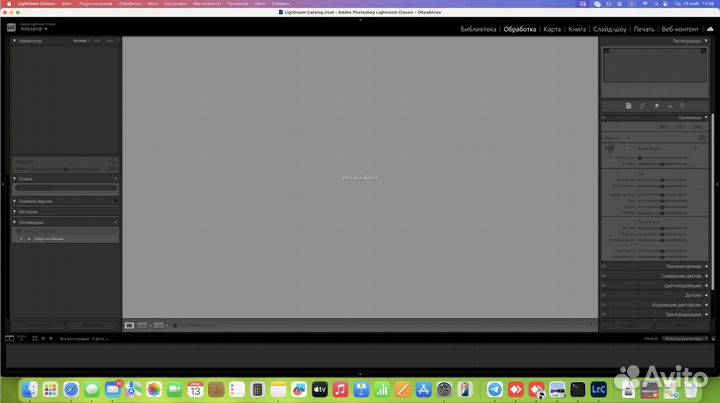Select the Masking tool icon
This screenshot has width=720, height=403.
[683, 106]
